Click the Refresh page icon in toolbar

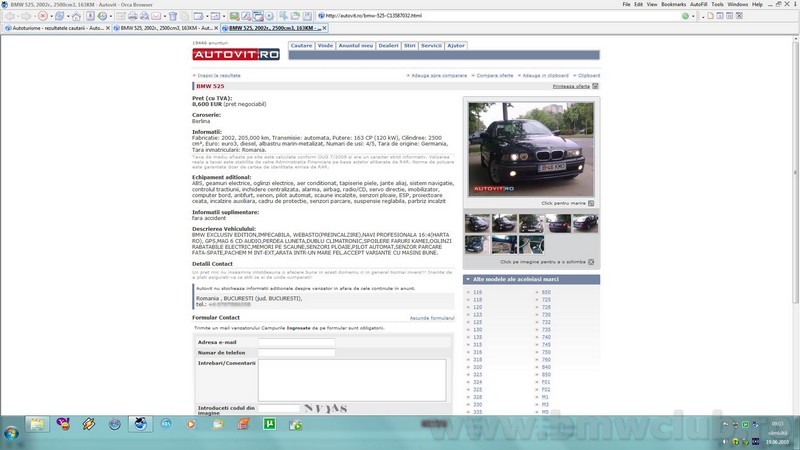(60, 16)
